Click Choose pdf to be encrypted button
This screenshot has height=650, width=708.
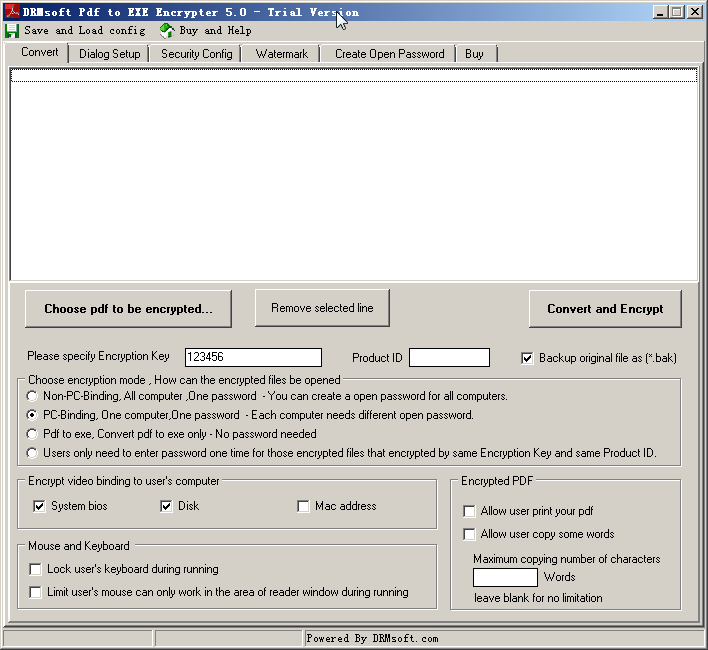(x=128, y=309)
